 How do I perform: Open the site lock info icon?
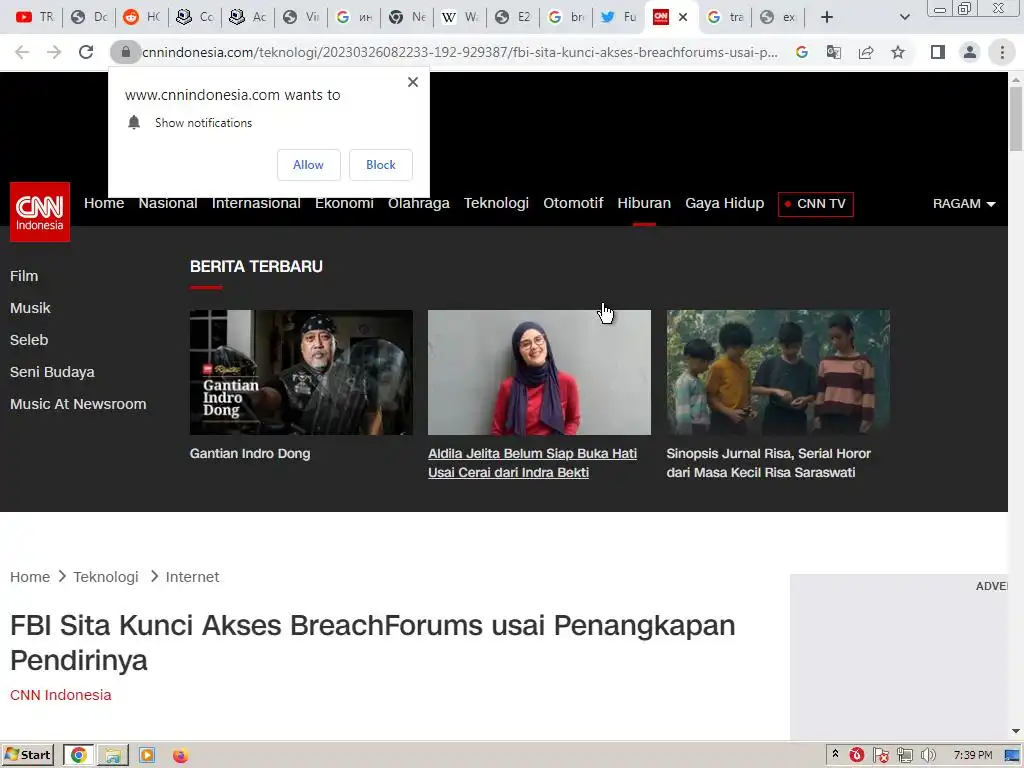[x=125, y=52]
